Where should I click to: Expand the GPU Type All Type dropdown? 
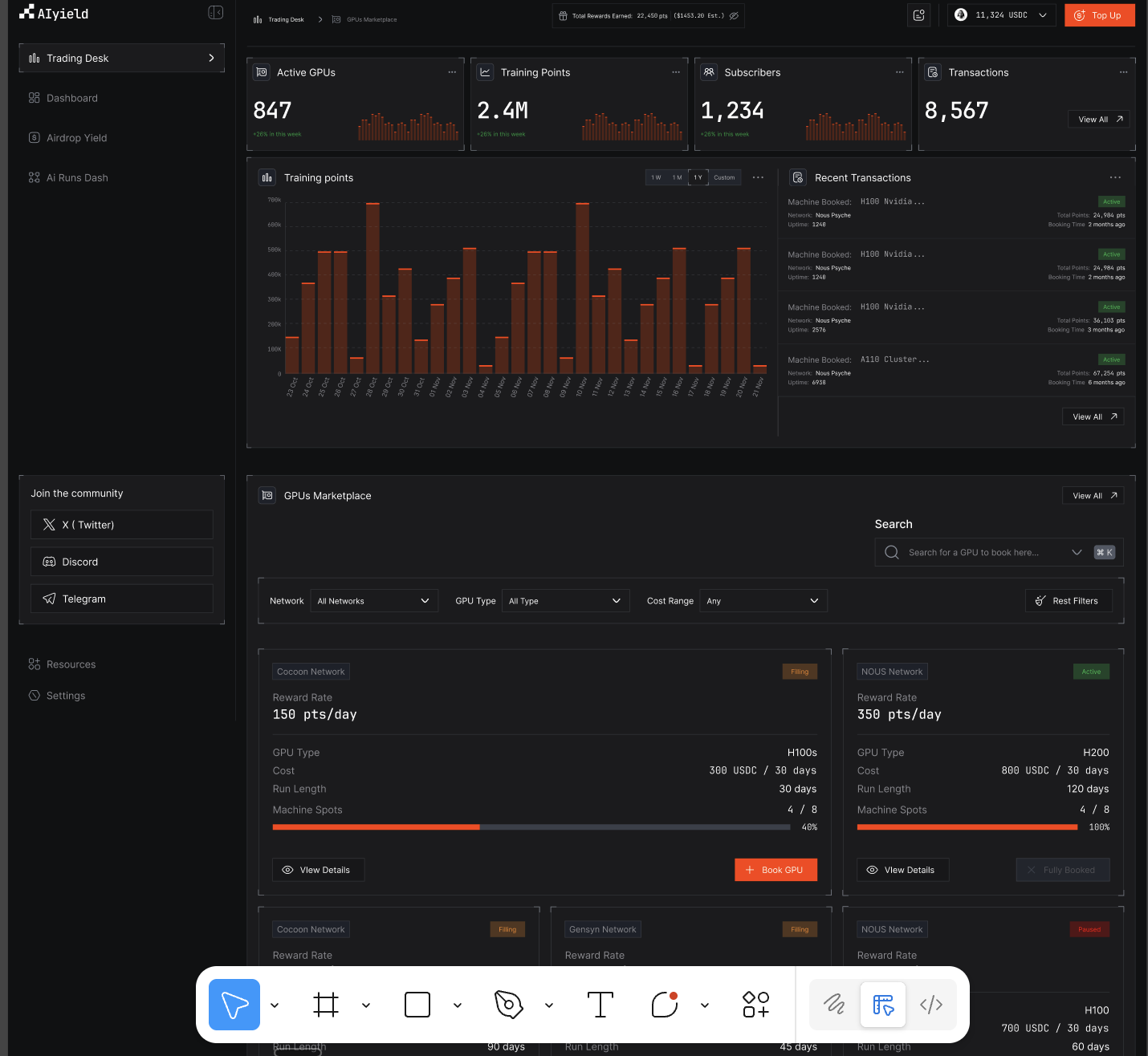(564, 601)
